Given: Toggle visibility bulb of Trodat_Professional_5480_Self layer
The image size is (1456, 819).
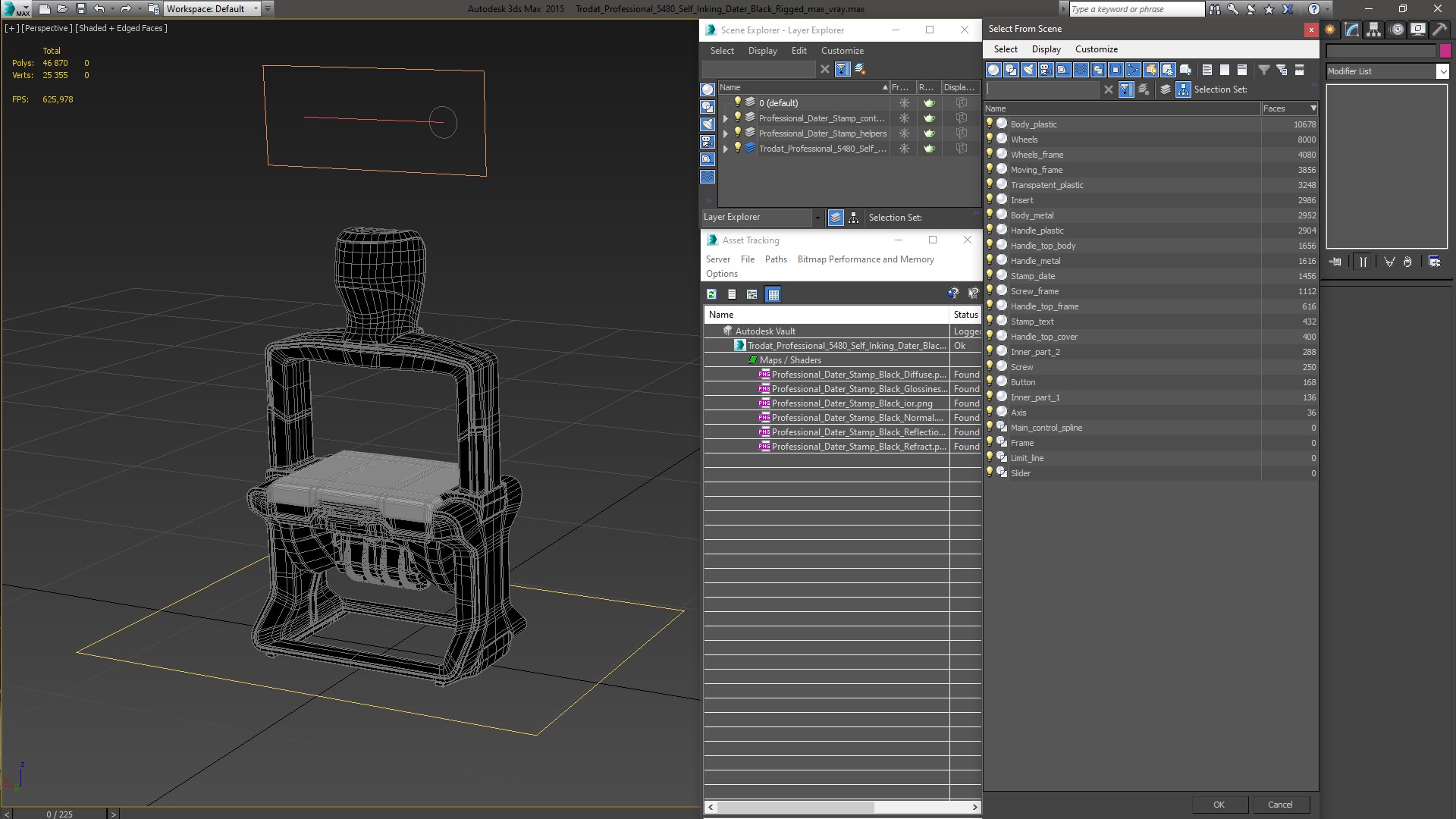Looking at the screenshot, I should click(737, 148).
